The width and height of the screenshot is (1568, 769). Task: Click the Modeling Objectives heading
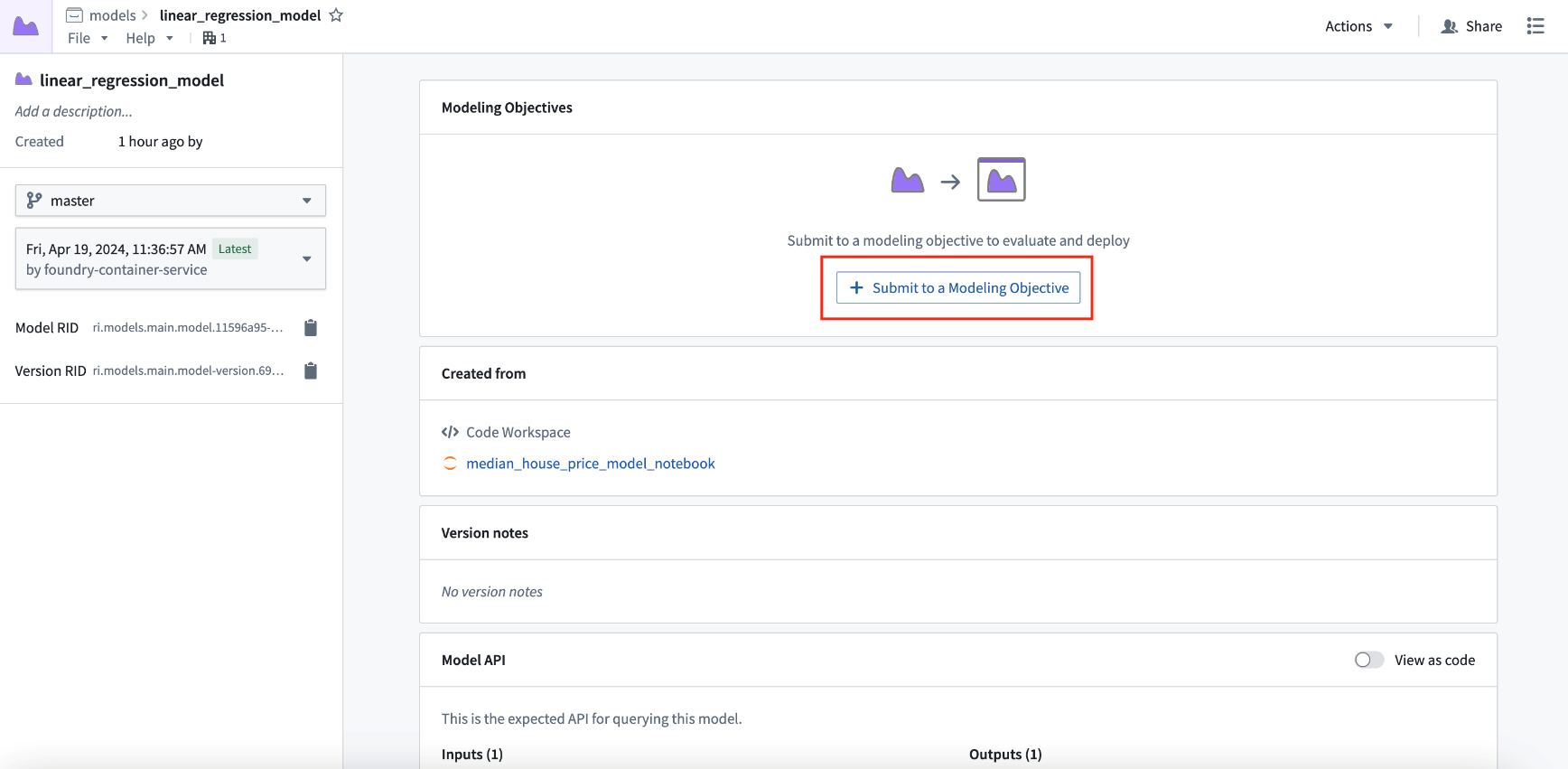pos(507,108)
